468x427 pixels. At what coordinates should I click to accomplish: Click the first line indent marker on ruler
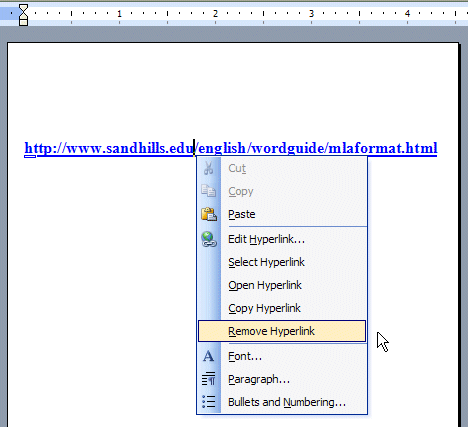(x=23, y=8)
